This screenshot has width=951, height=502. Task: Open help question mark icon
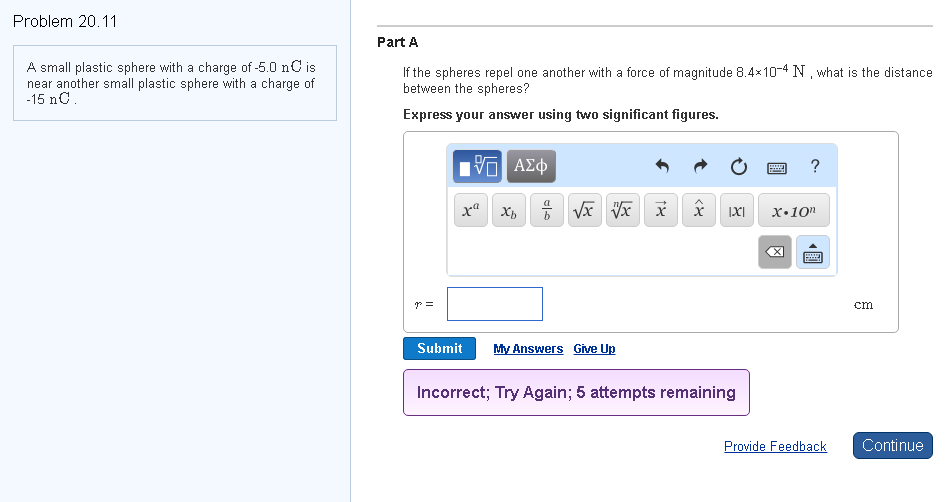815,166
